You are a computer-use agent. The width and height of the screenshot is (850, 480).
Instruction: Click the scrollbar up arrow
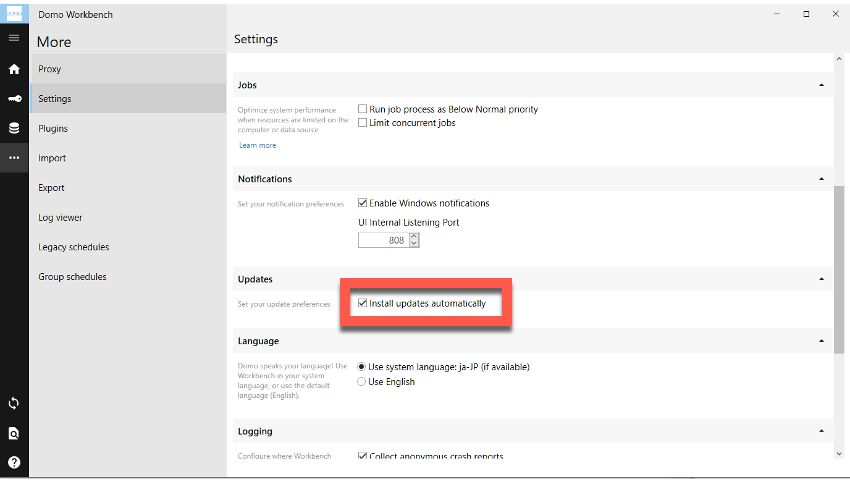coord(839,59)
